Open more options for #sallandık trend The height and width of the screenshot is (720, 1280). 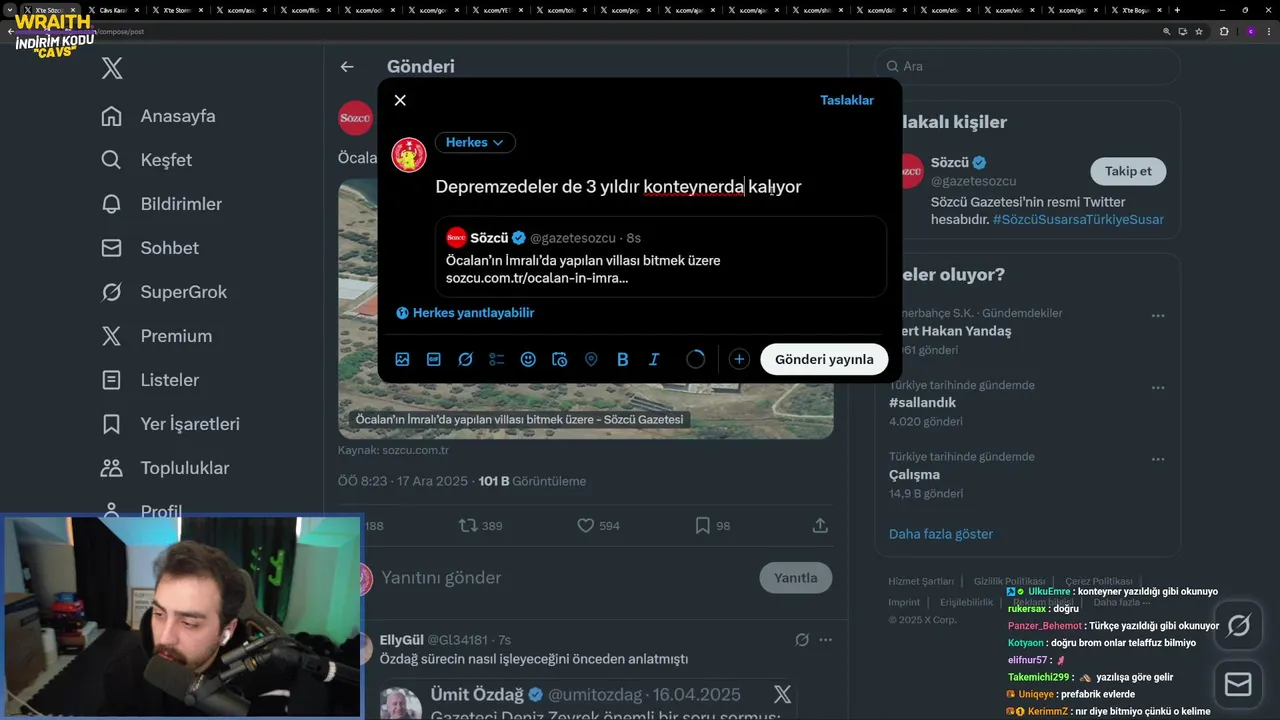(1158, 387)
